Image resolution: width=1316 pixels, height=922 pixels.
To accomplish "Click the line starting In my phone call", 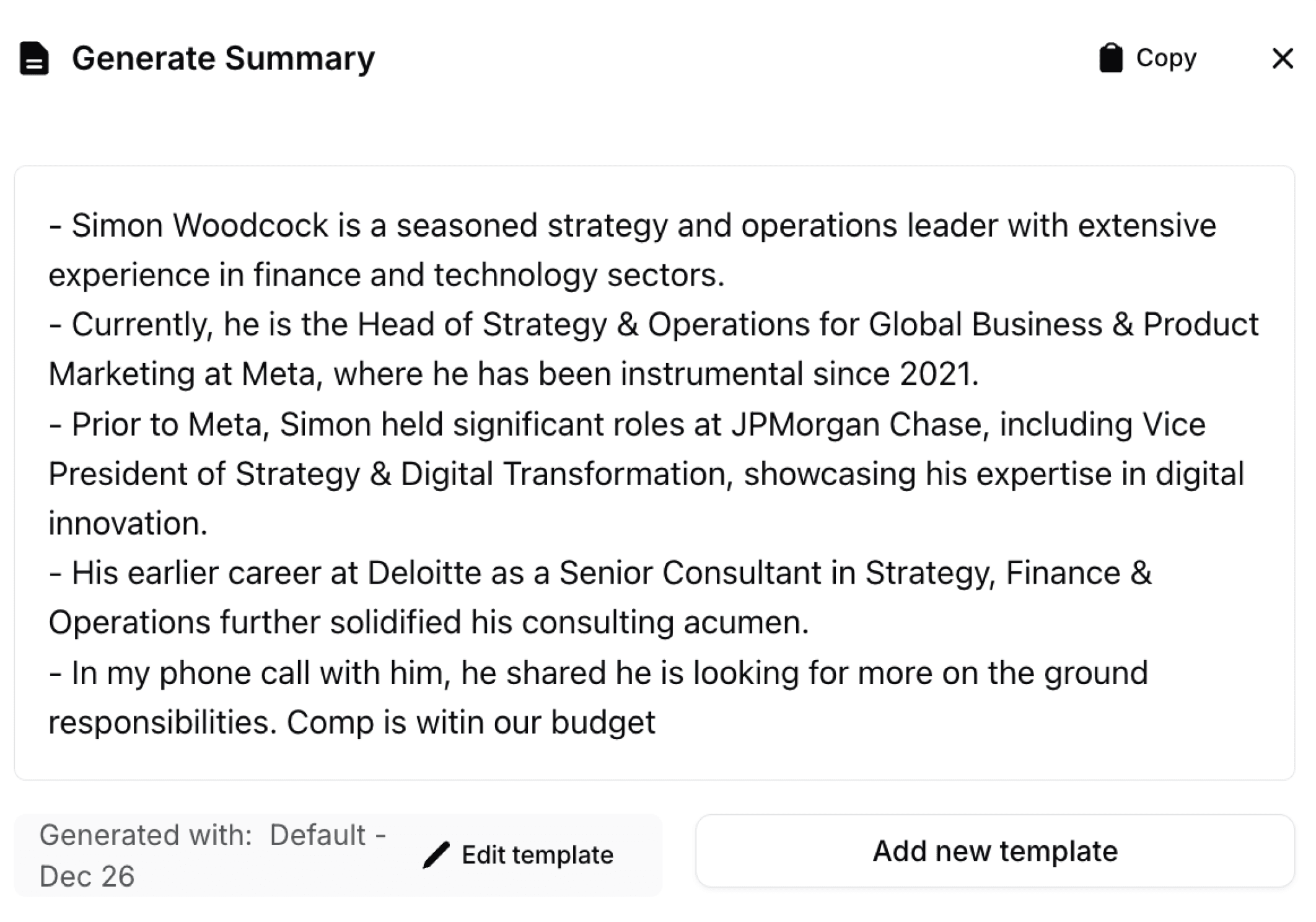I will coord(599,673).
